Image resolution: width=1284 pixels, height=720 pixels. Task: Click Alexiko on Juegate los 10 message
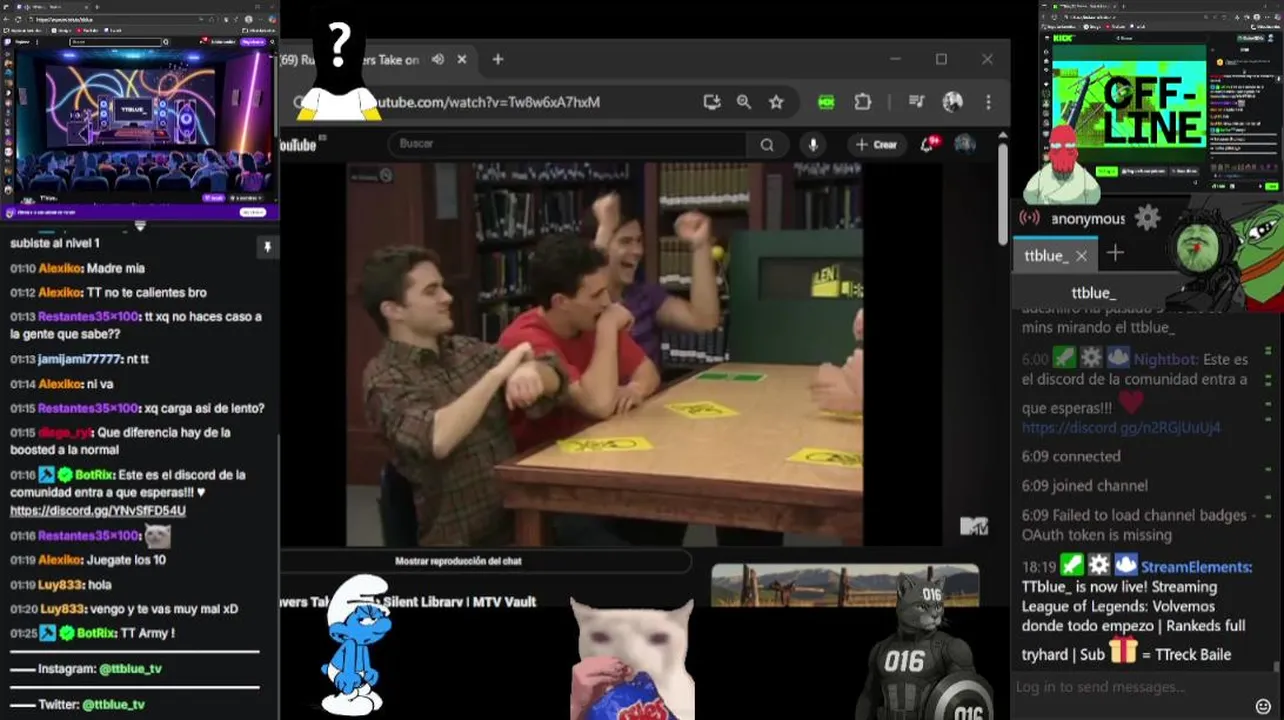(59, 560)
